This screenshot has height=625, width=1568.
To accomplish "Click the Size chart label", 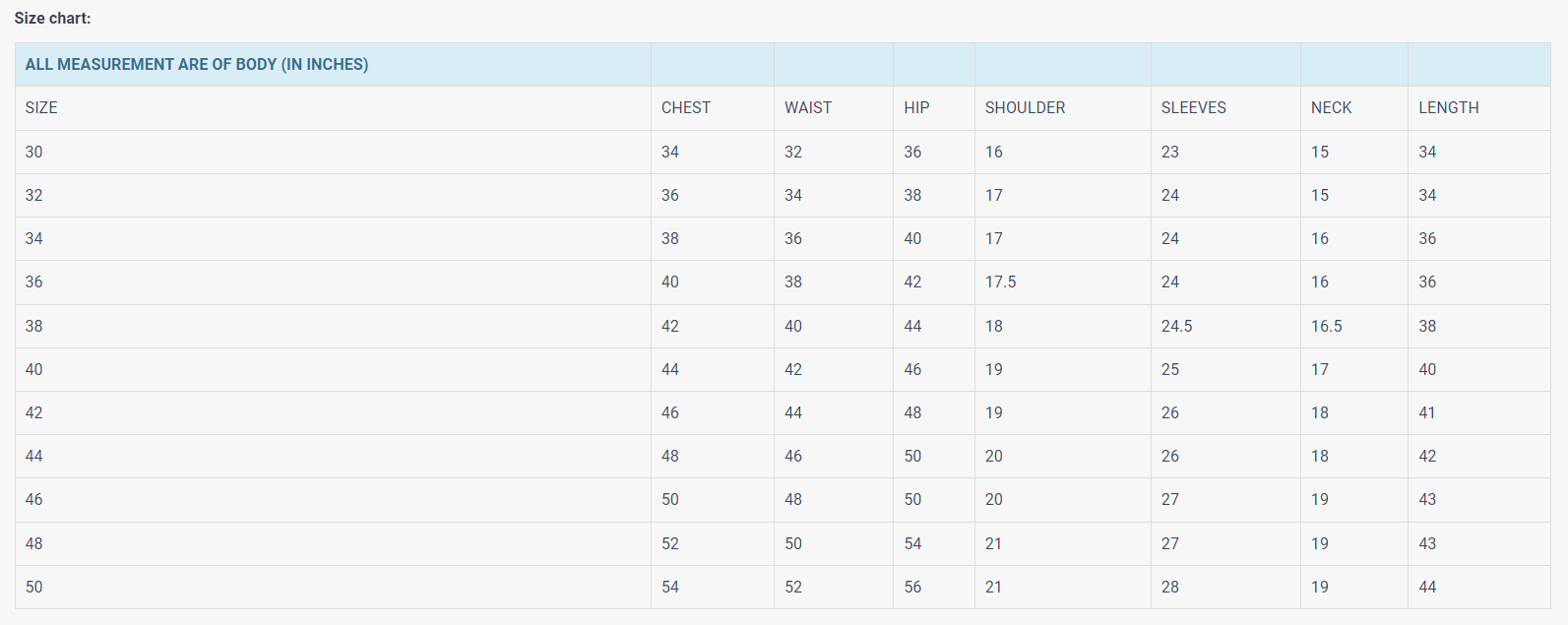I will [52, 19].
